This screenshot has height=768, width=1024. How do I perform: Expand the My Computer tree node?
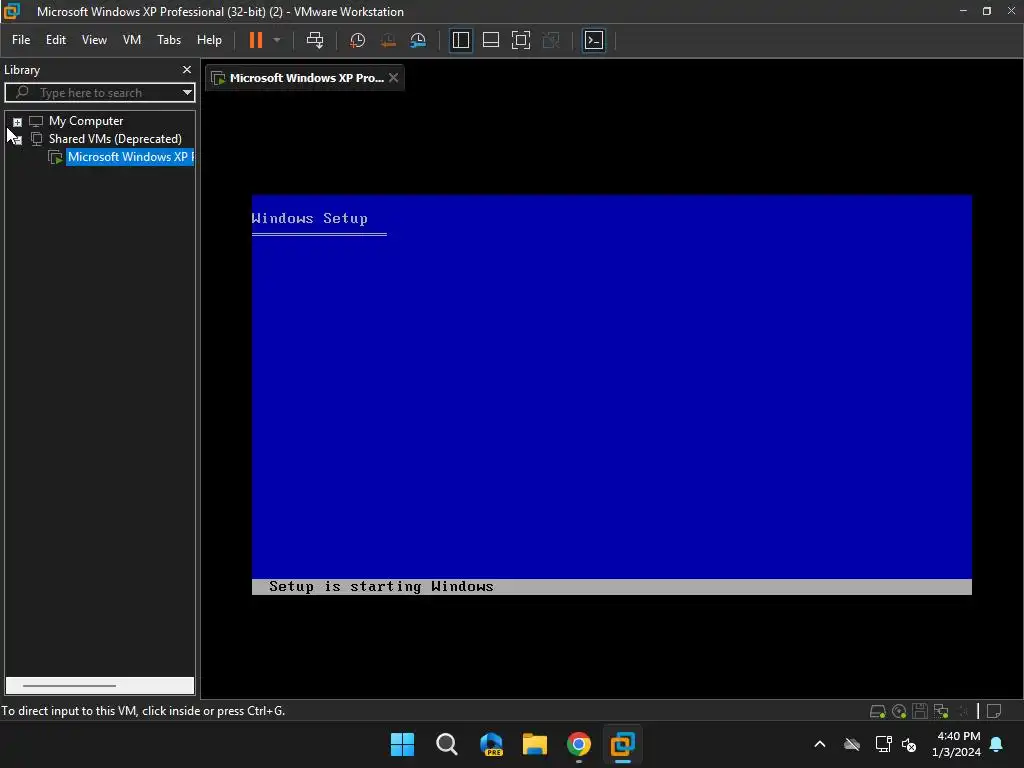pyautogui.click(x=18, y=121)
